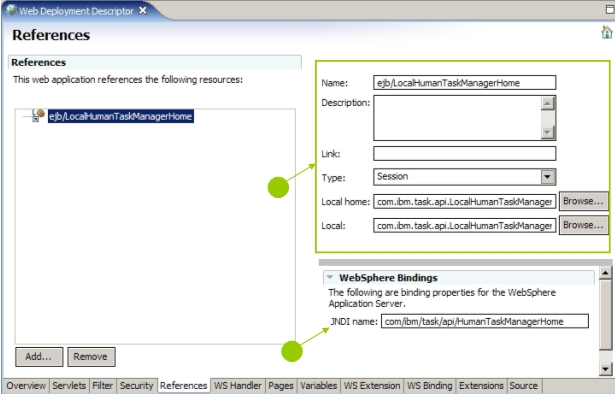Viewport: 615px width, 394px height.
Task: Open the Source tab
Action: click(524, 385)
